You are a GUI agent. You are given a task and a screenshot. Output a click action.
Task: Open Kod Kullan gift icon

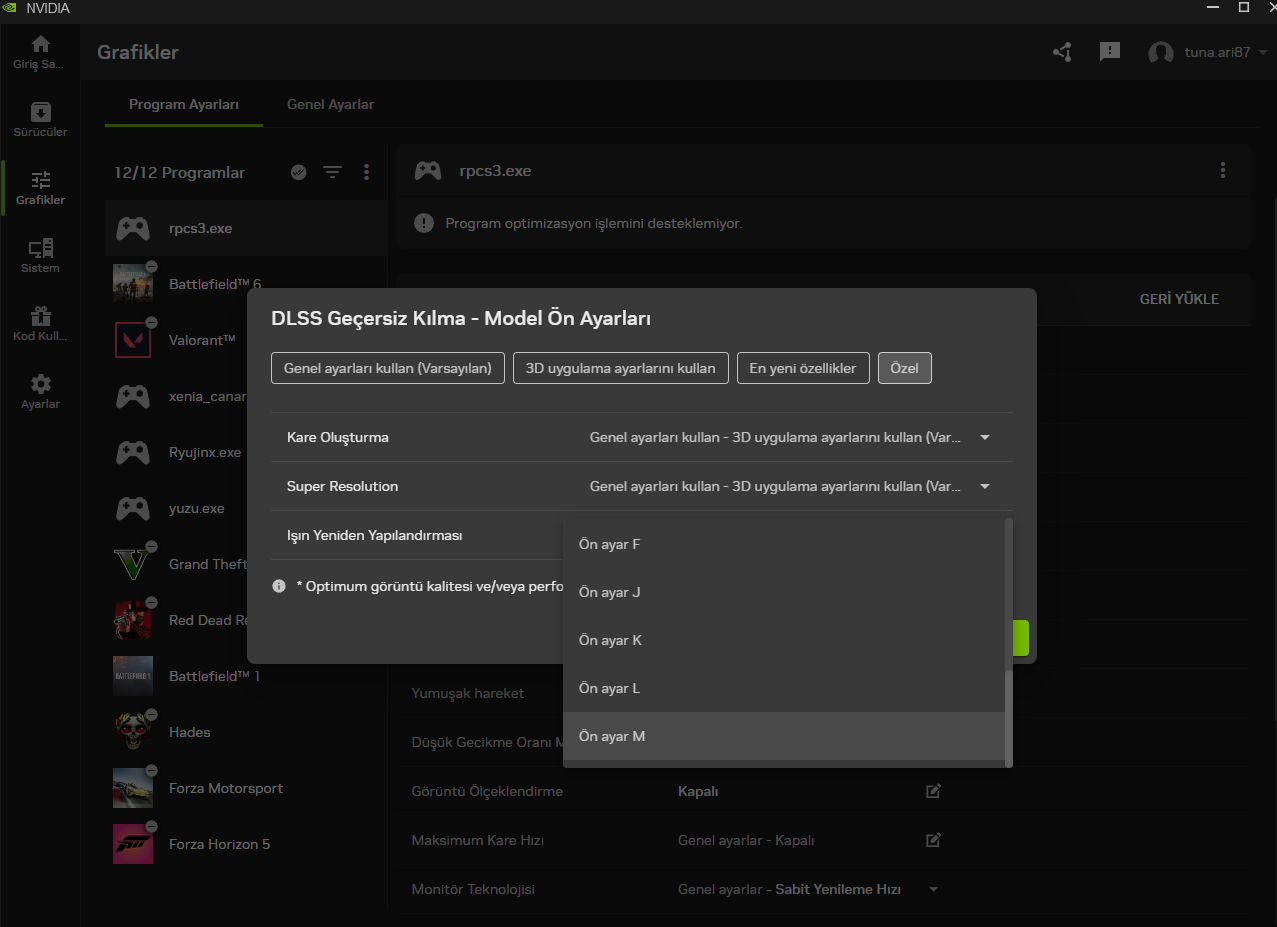tap(40, 323)
